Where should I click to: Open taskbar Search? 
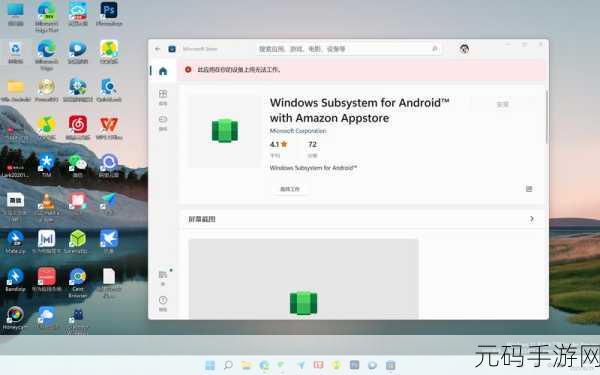click(228, 365)
